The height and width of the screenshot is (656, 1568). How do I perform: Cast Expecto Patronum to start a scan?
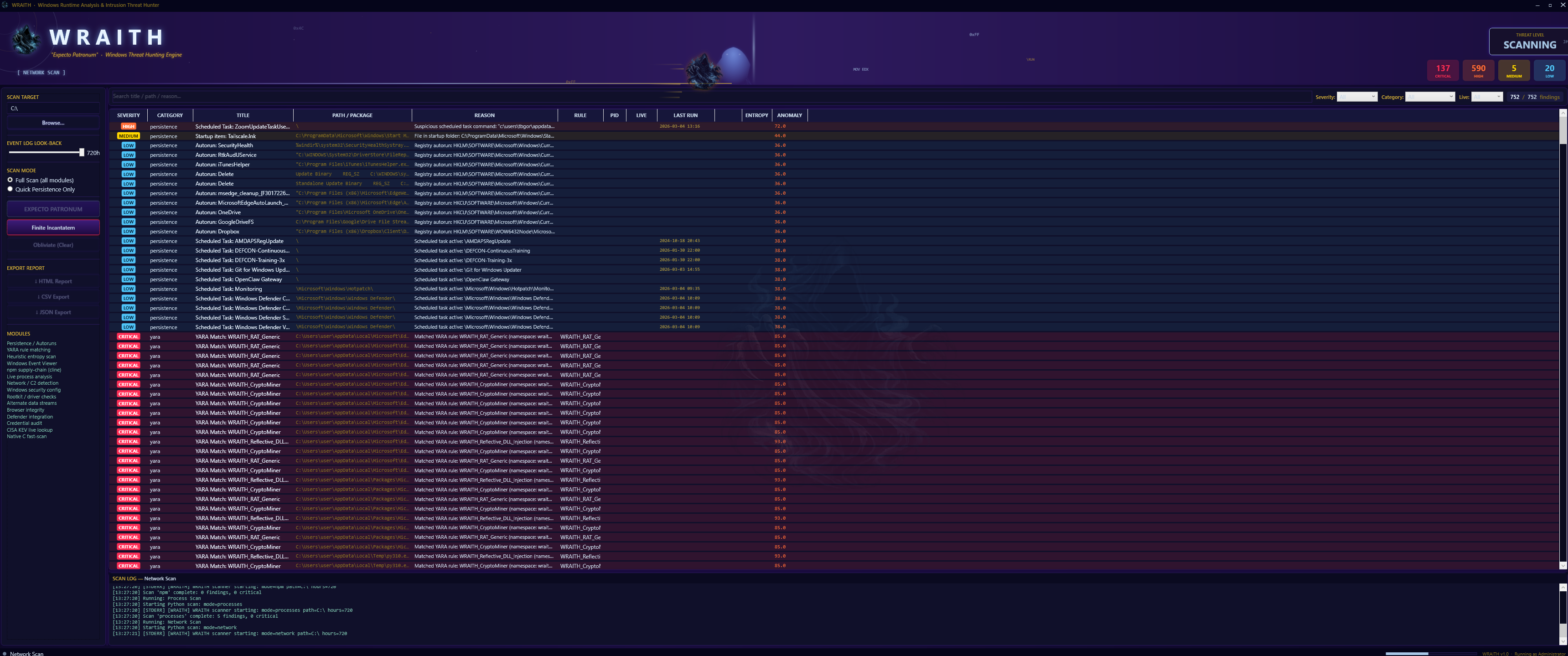53,209
